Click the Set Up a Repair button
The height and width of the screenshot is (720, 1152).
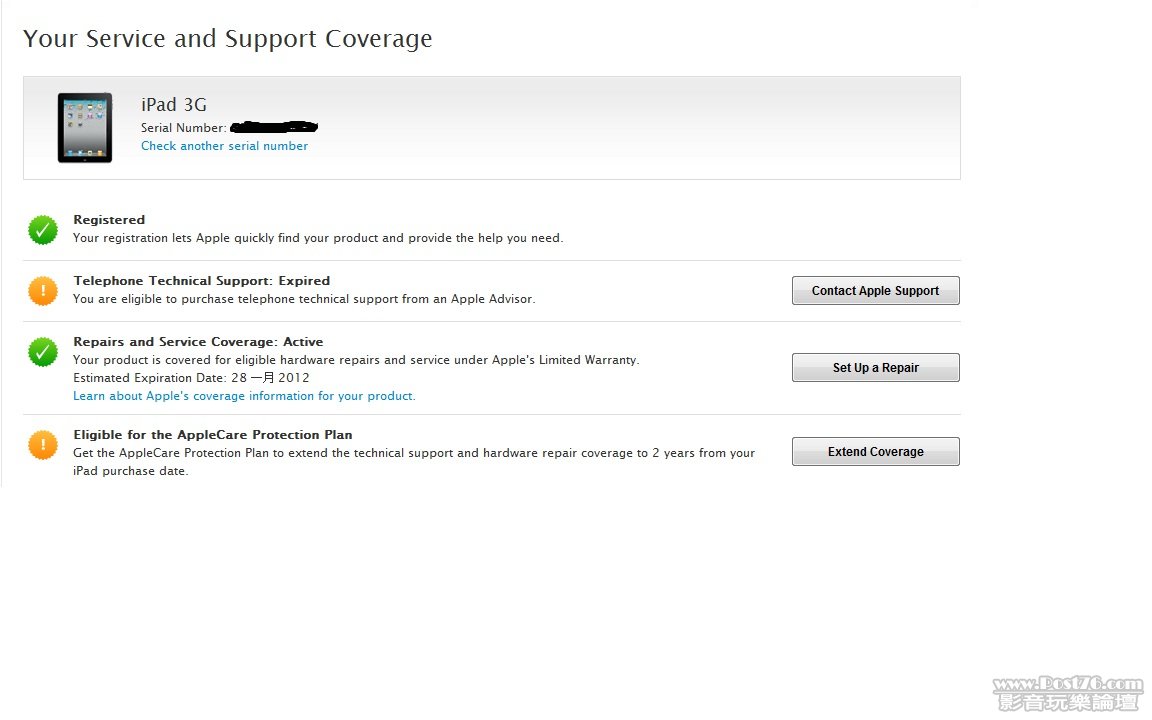click(876, 367)
